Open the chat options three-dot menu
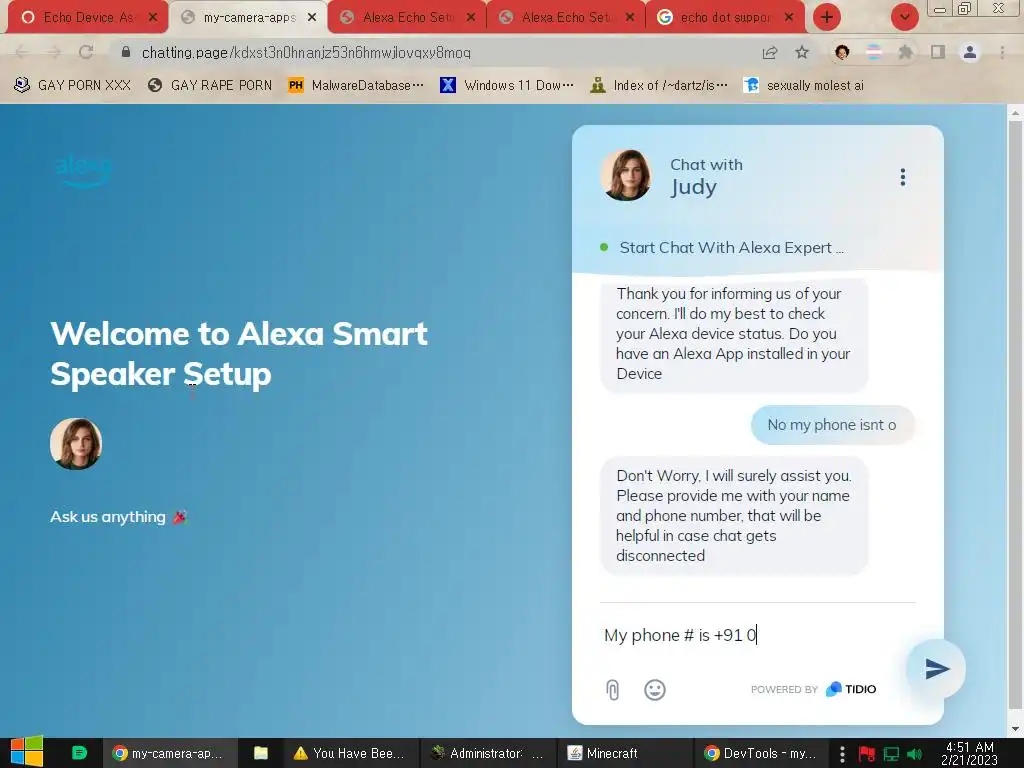 [903, 177]
